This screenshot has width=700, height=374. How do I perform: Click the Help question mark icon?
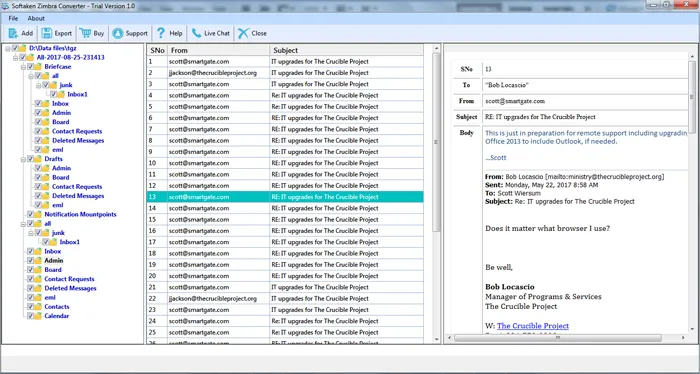[x=161, y=33]
